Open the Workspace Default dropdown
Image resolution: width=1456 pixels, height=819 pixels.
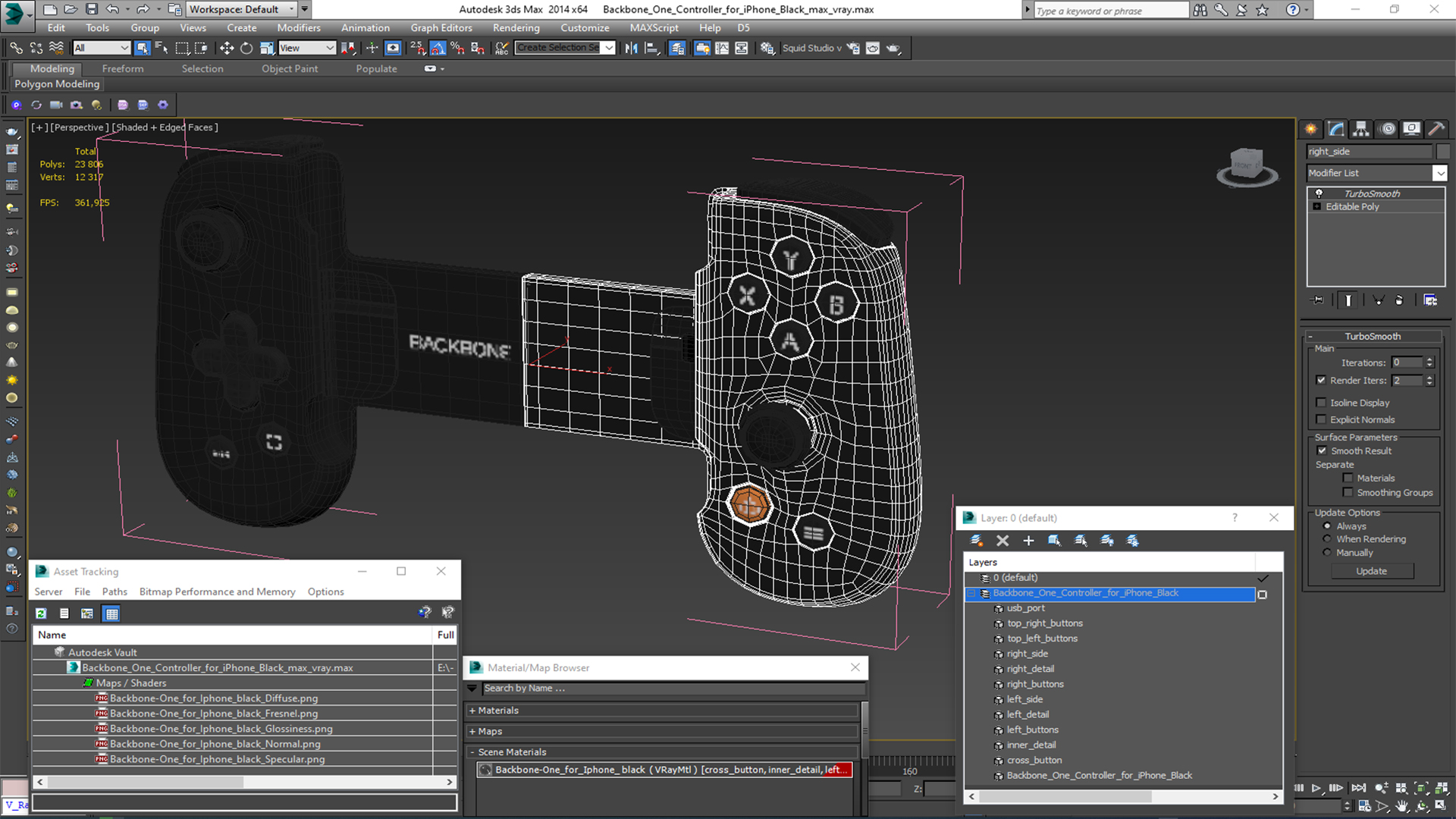click(x=242, y=9)
